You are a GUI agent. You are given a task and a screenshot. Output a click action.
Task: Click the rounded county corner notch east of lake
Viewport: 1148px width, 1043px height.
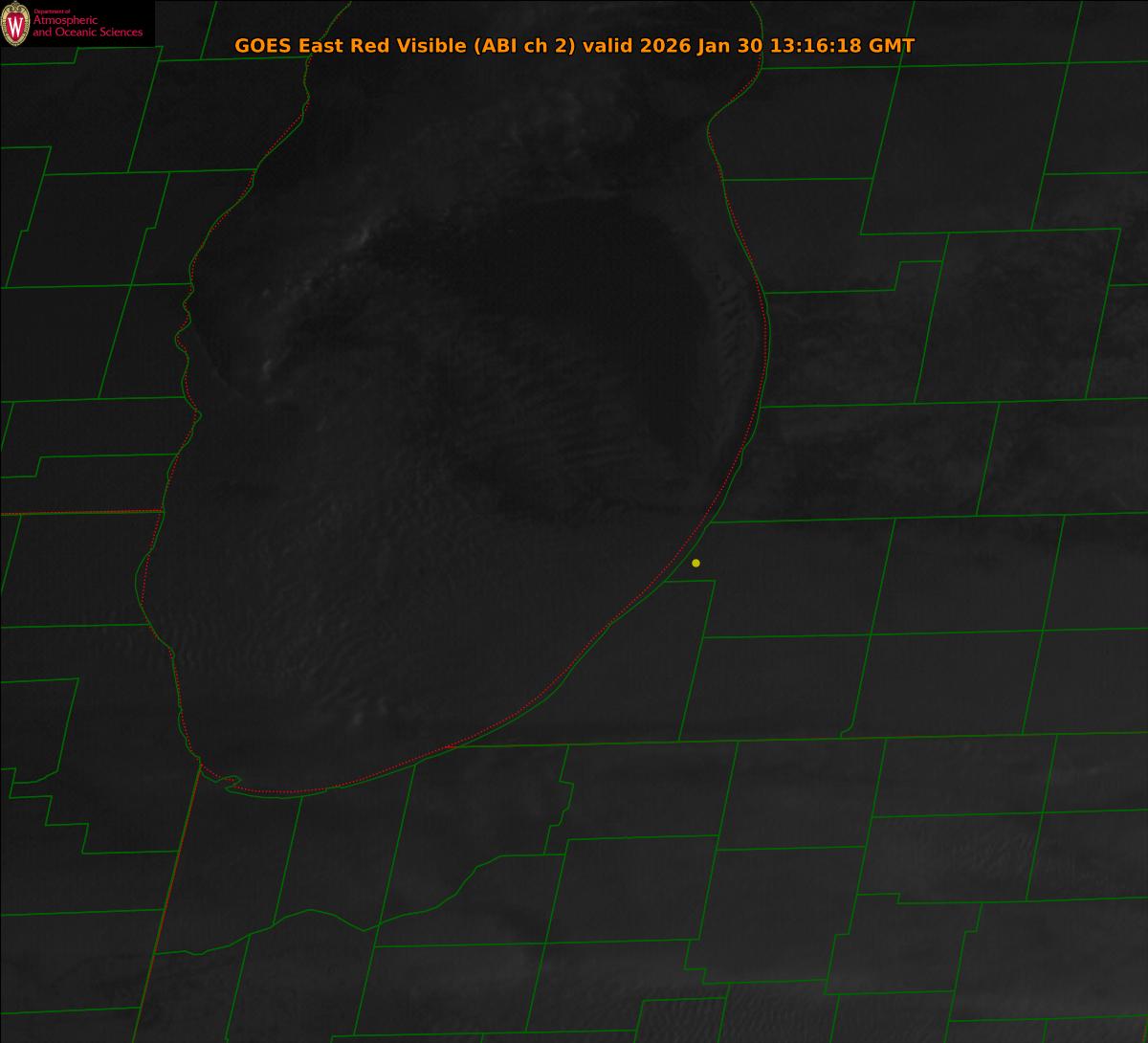848,732
